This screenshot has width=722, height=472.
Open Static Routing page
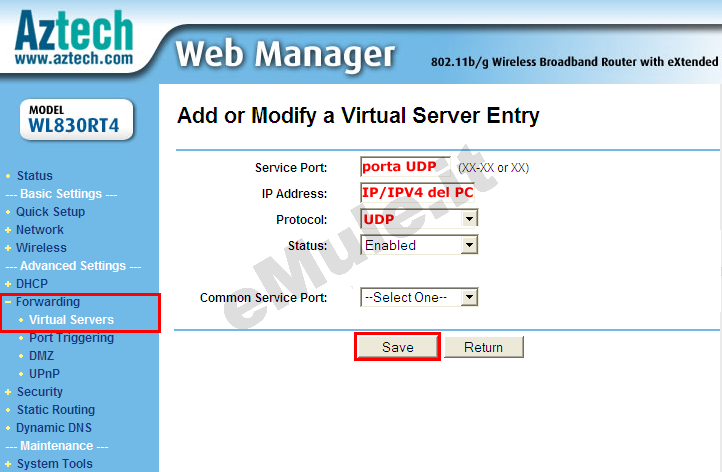56,409
